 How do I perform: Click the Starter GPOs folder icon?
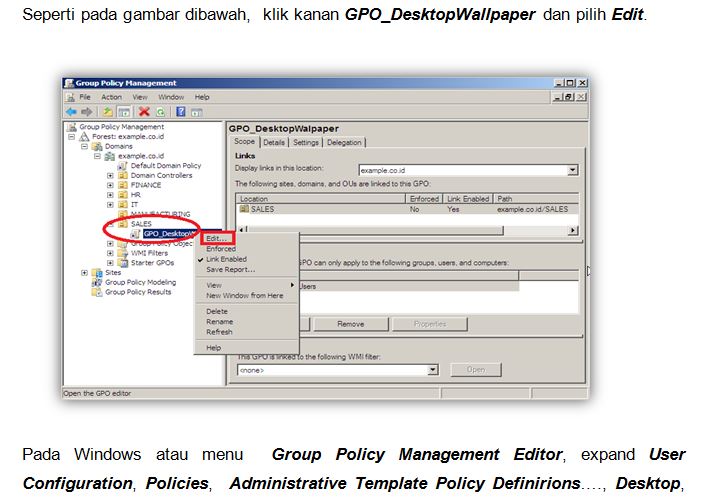point(123,263)
